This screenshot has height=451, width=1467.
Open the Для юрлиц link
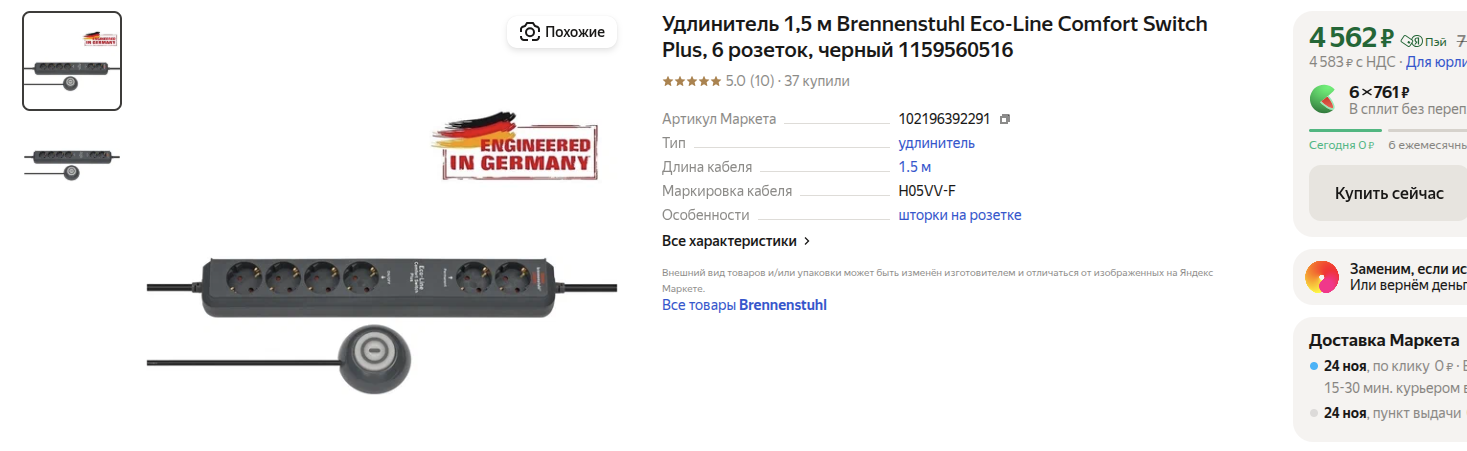click(1436, 62)
